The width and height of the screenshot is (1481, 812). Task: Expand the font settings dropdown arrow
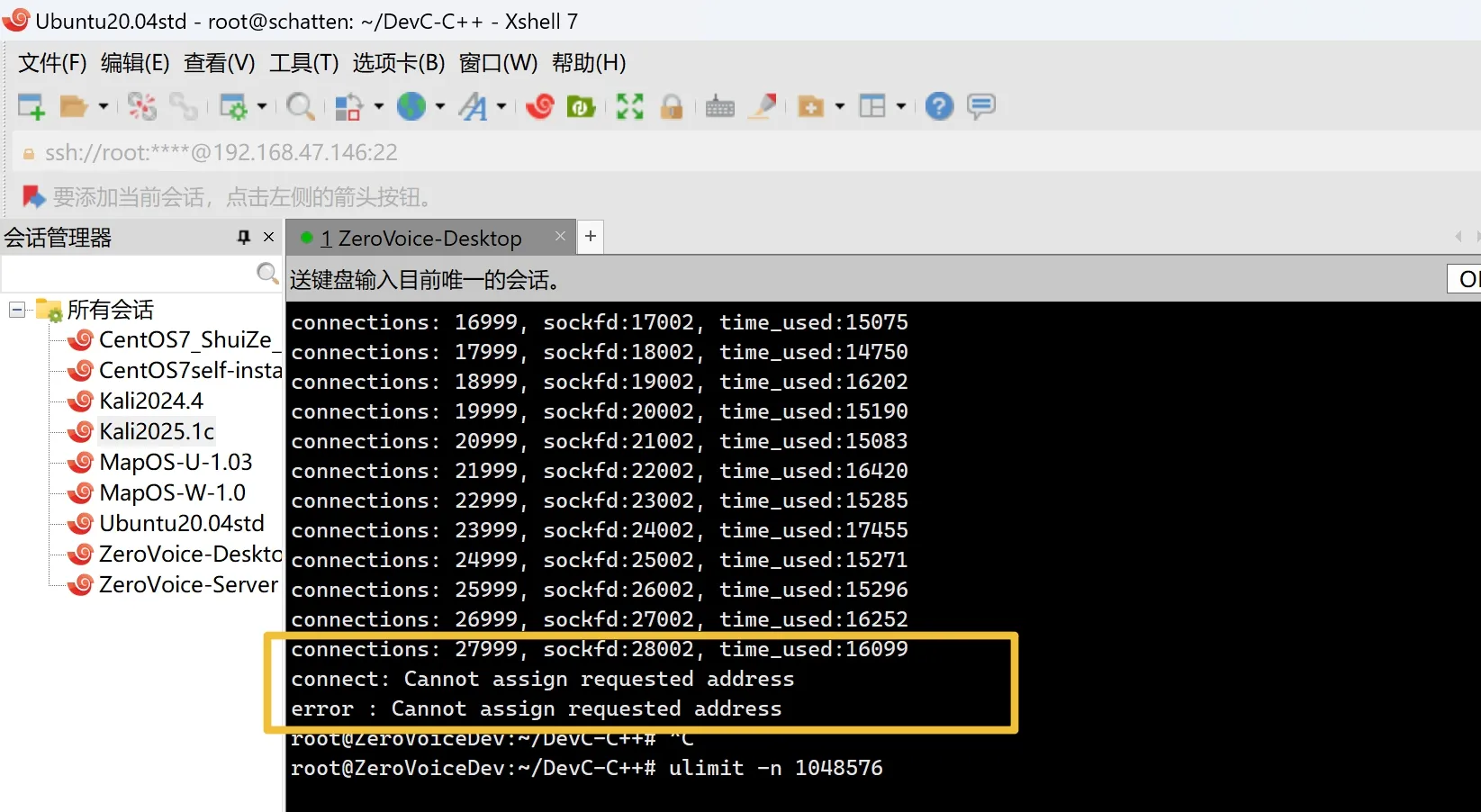501,107
